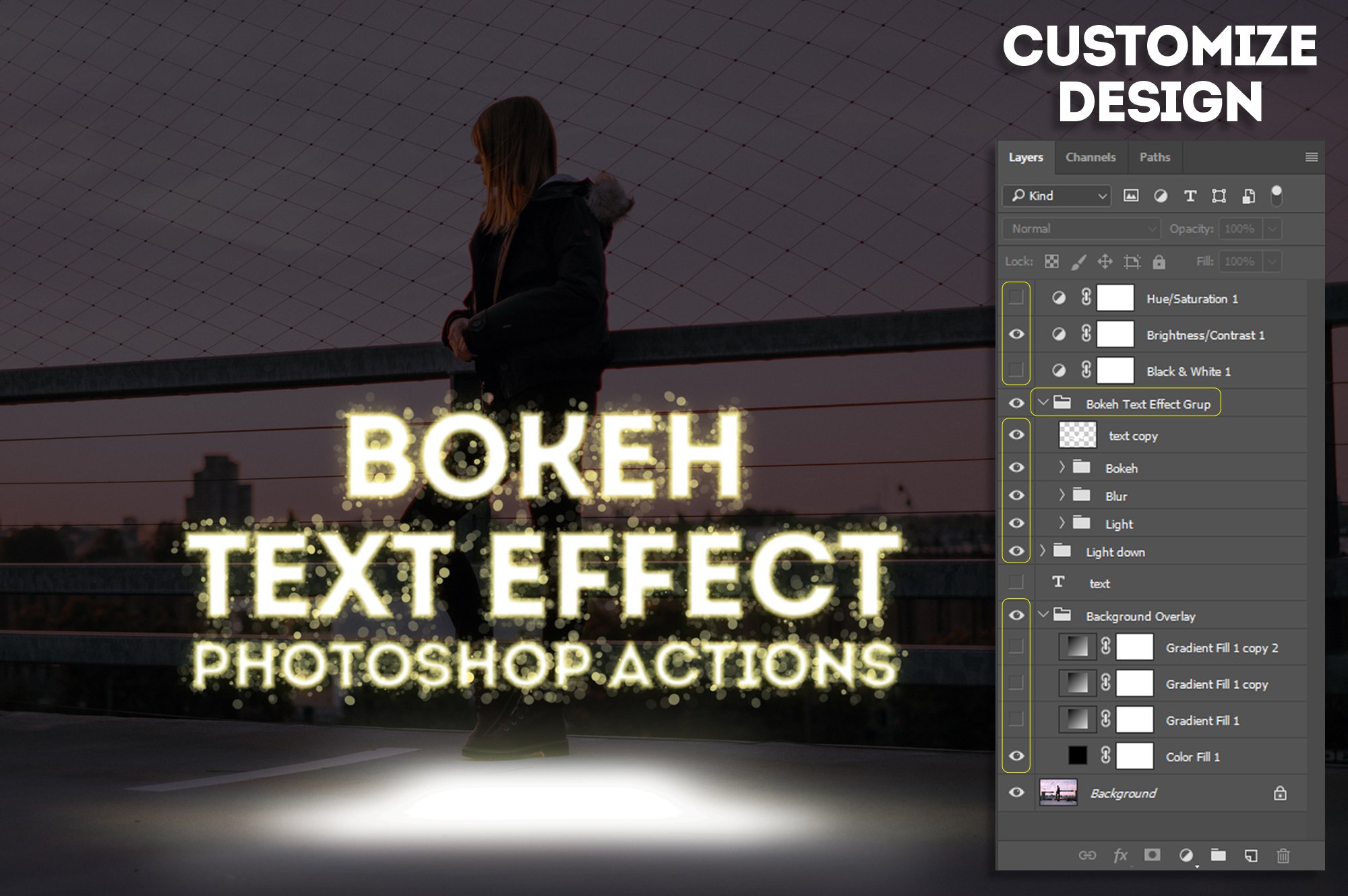Click the lock position icon
The width and height of the screenshot is (1348, 896).
(x=1105, y=261)
